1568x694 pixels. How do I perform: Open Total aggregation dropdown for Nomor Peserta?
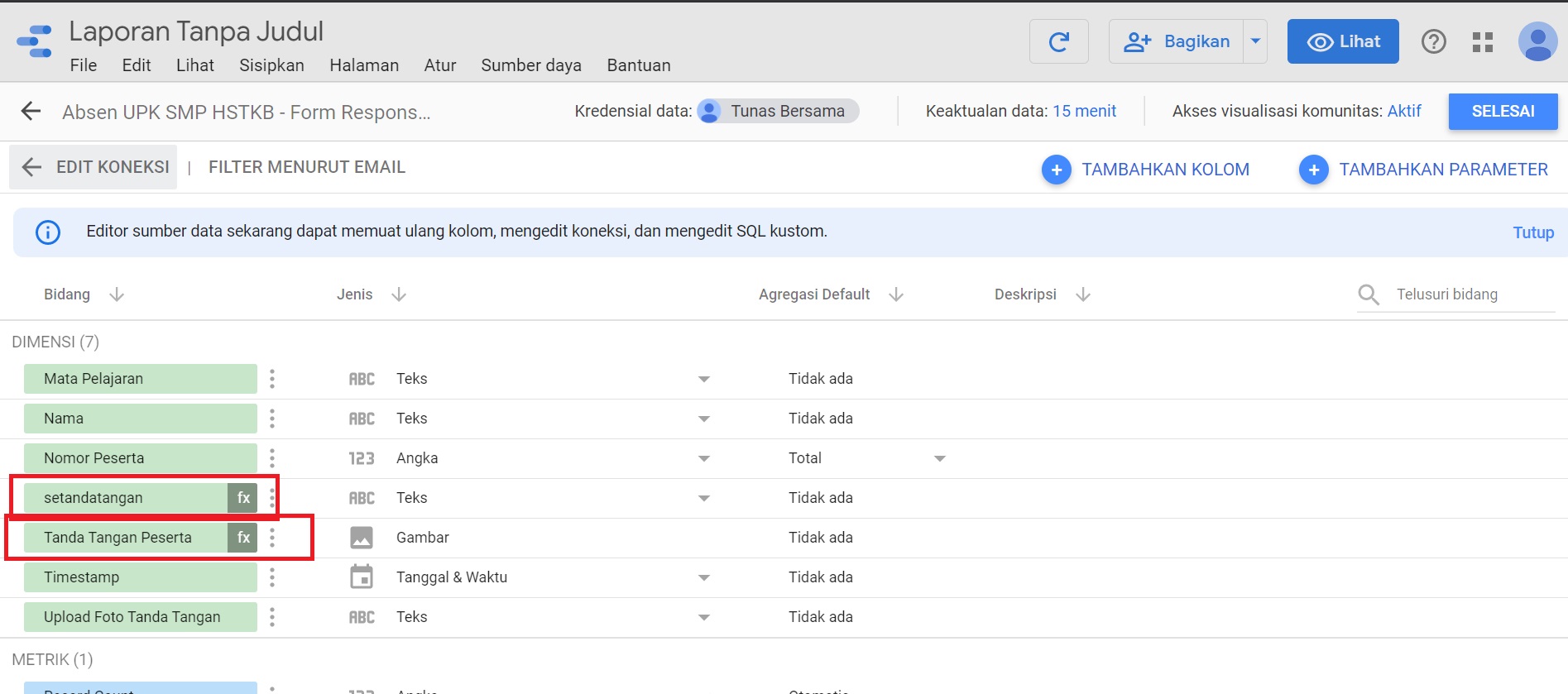(940, 458)
